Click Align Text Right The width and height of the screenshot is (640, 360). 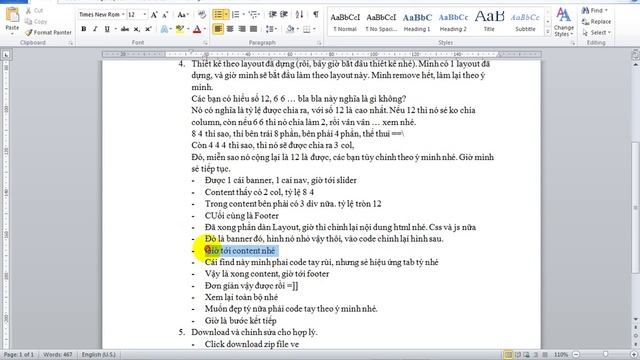click(242, 29)
